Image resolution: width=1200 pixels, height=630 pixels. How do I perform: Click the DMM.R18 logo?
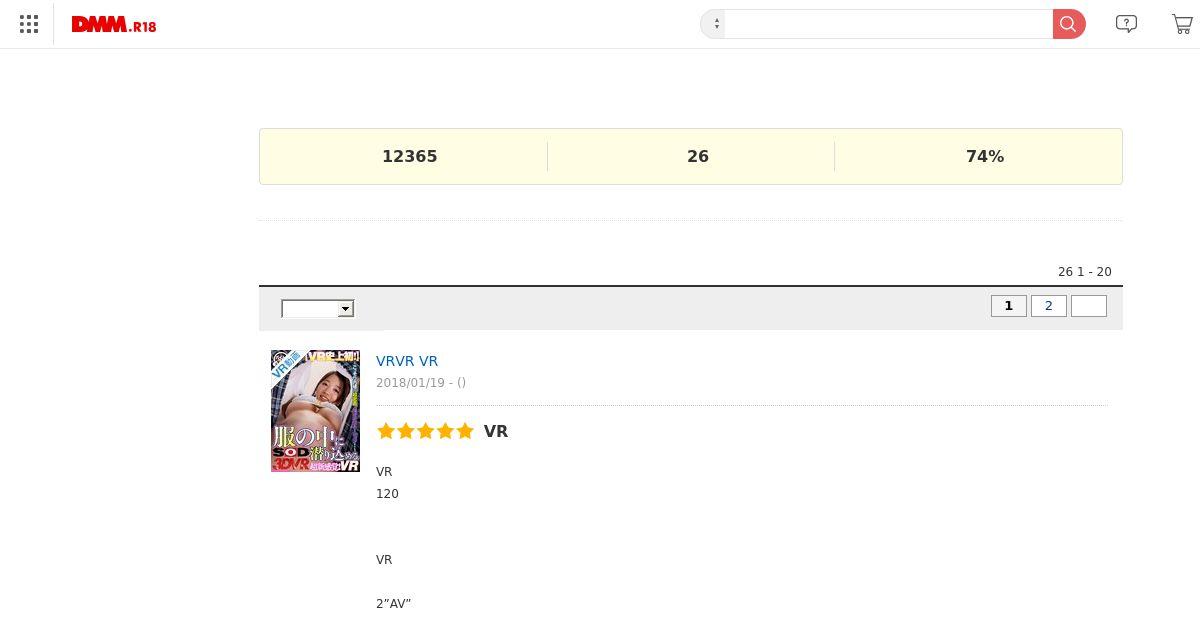(x=114, y=25)
